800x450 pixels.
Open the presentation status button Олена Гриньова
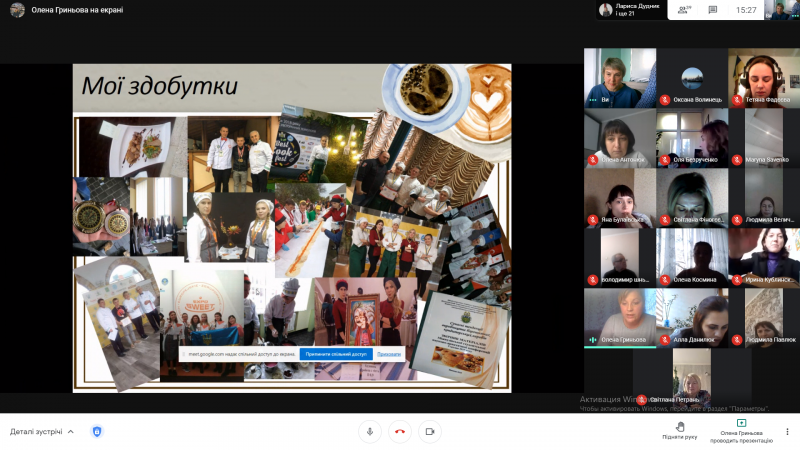coord(741,431)
